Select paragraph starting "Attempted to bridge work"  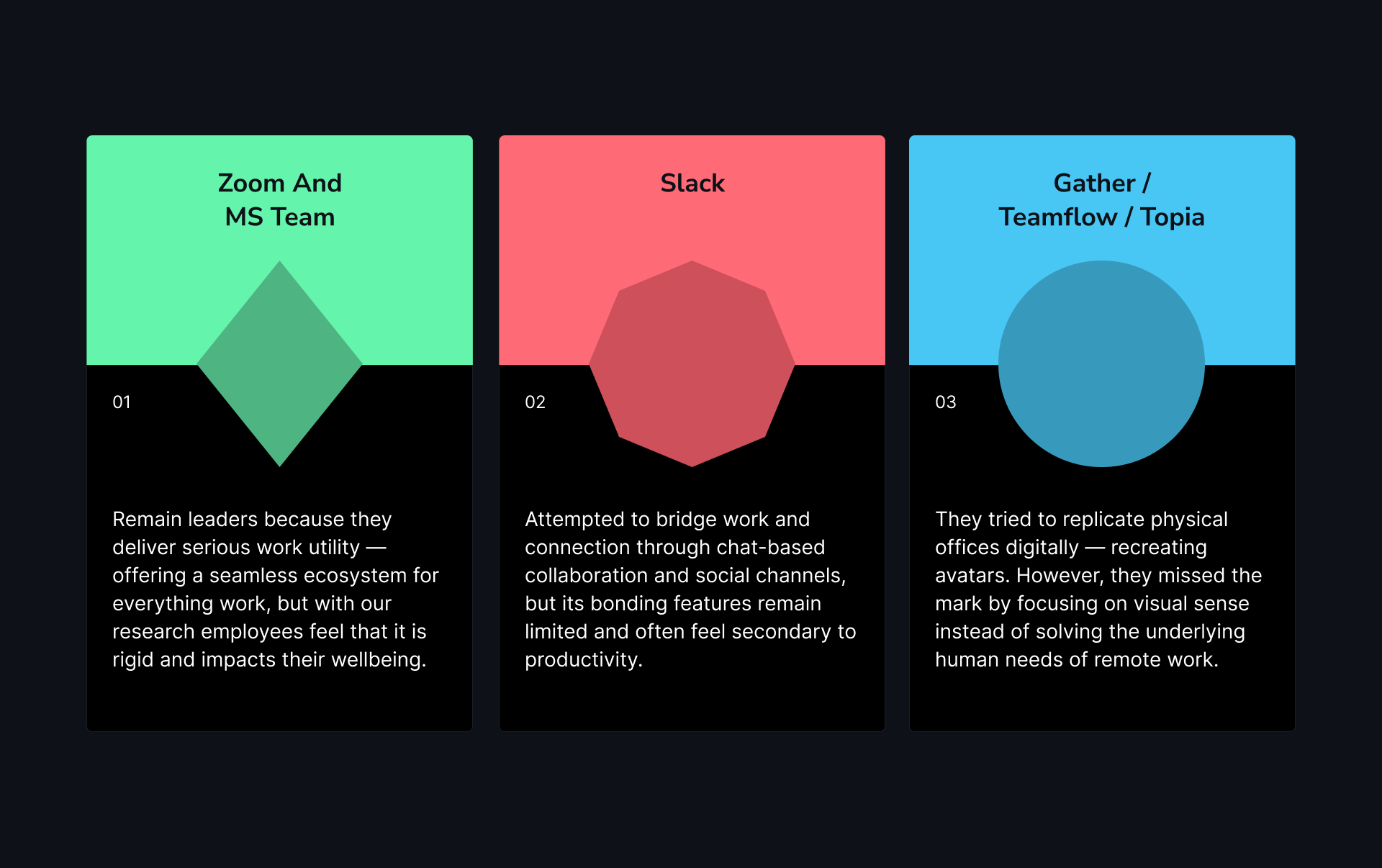click(x=690, y=589)
